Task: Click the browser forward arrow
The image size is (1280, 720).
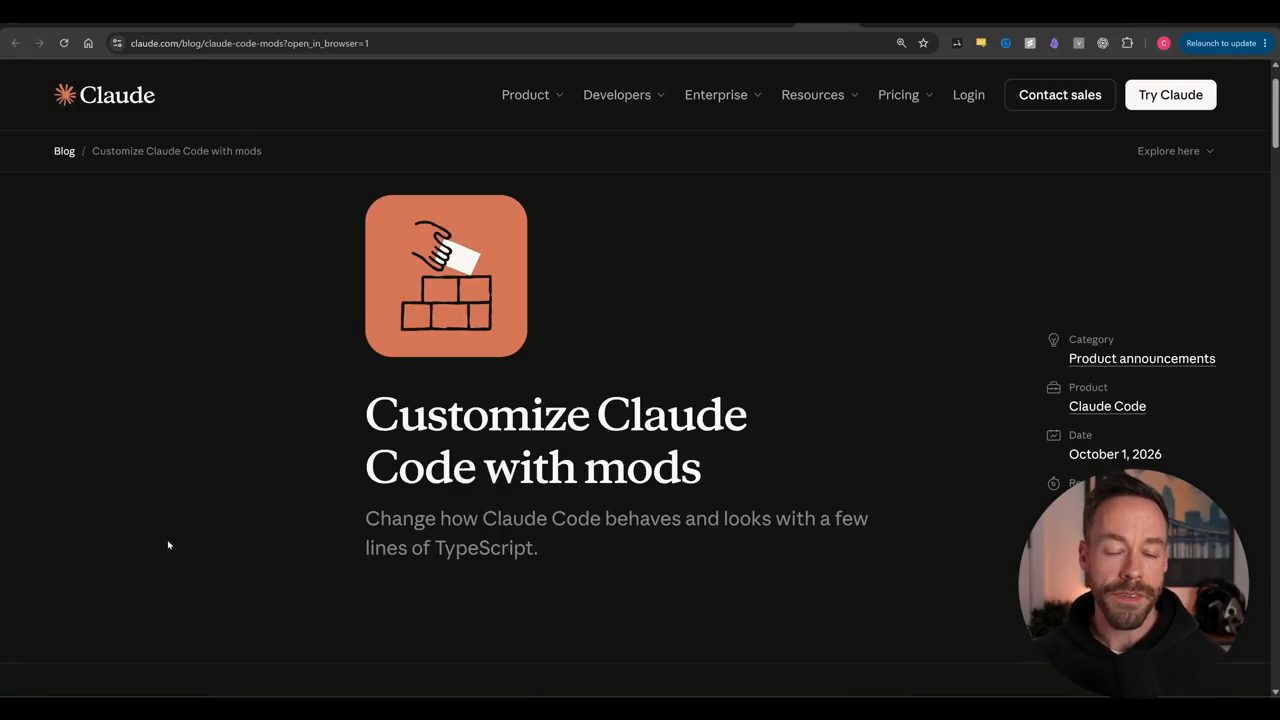Action: click(39, 43)
